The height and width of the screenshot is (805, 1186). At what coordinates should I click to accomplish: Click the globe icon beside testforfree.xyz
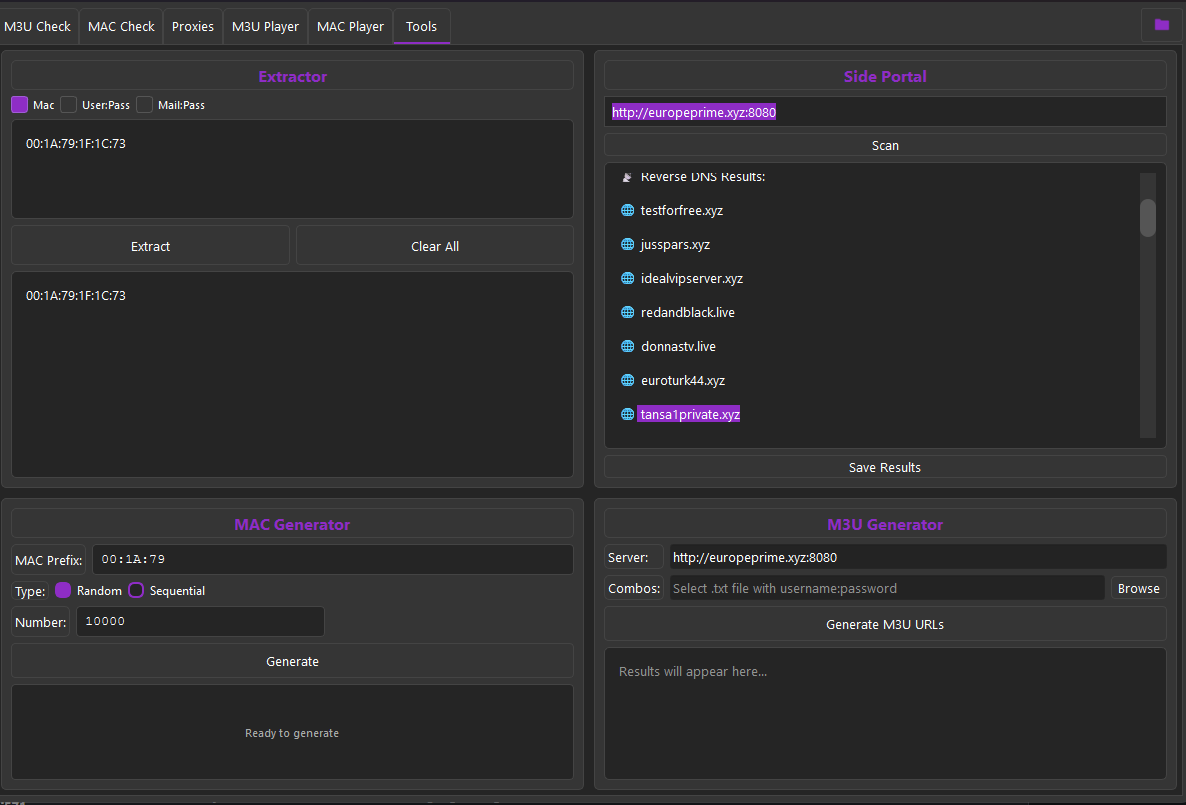[x=626, y=210]
